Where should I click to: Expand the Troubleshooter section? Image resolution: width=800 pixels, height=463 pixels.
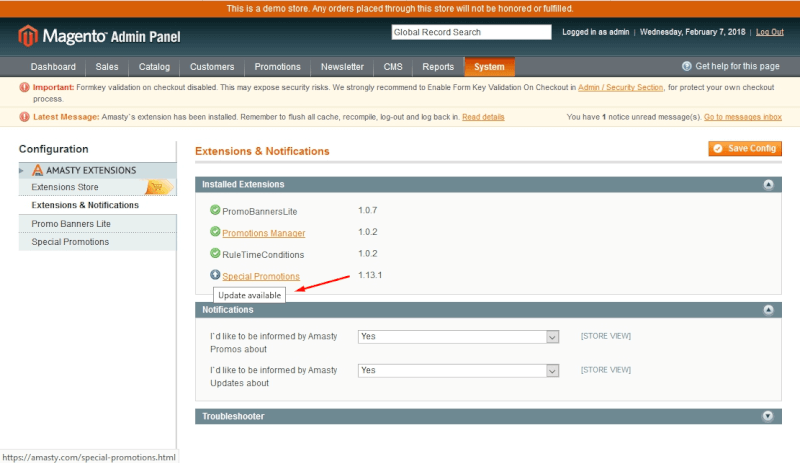click(768, 416)
